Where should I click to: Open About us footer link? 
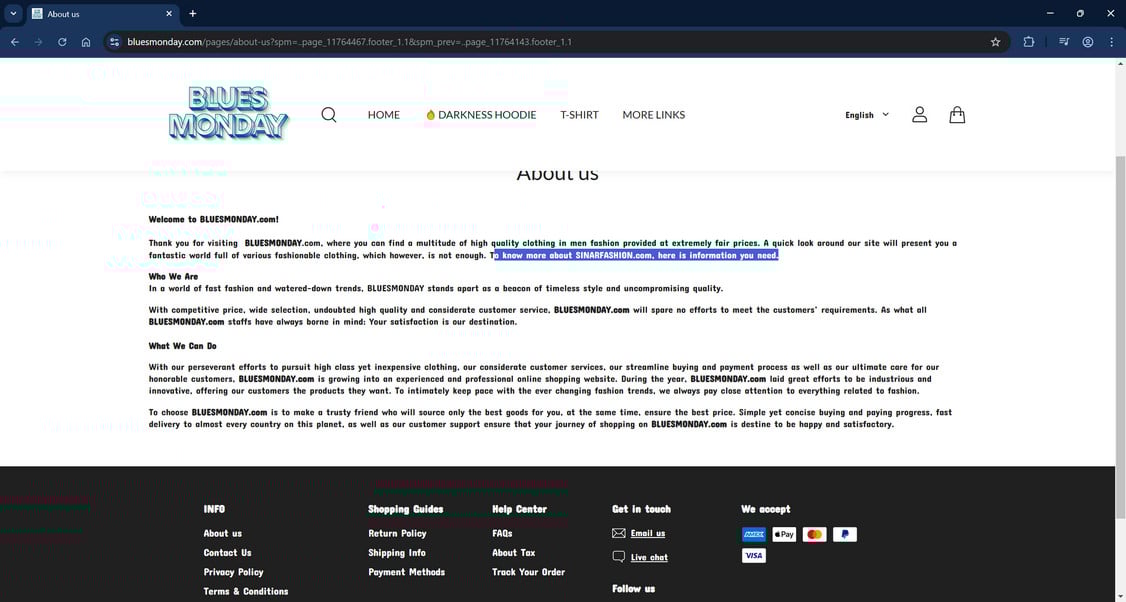point(223,533)
